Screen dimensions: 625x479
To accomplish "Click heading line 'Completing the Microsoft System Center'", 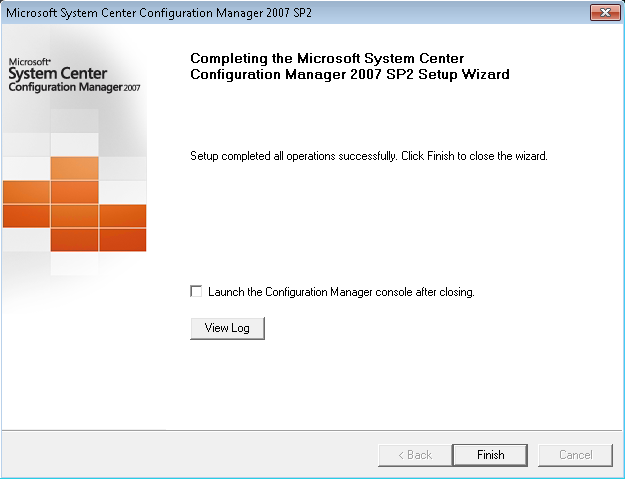I will (x=327, y=58).
